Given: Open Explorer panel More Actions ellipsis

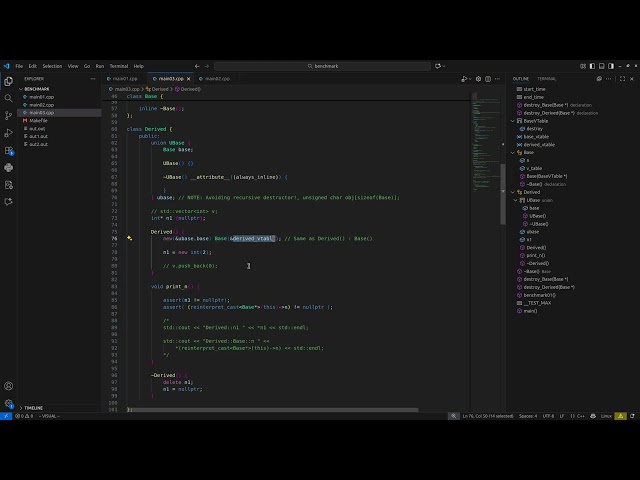Looking at the screenshot, I should tap(93, 79).
